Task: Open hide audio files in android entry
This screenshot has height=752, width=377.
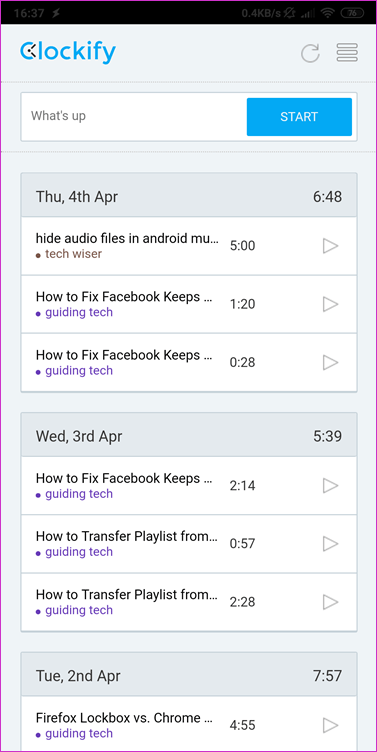Action: point(127,238)
